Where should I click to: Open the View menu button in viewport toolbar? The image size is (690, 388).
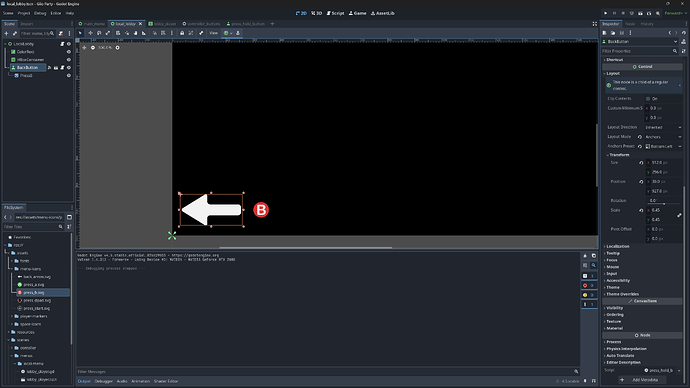(213, 33)
